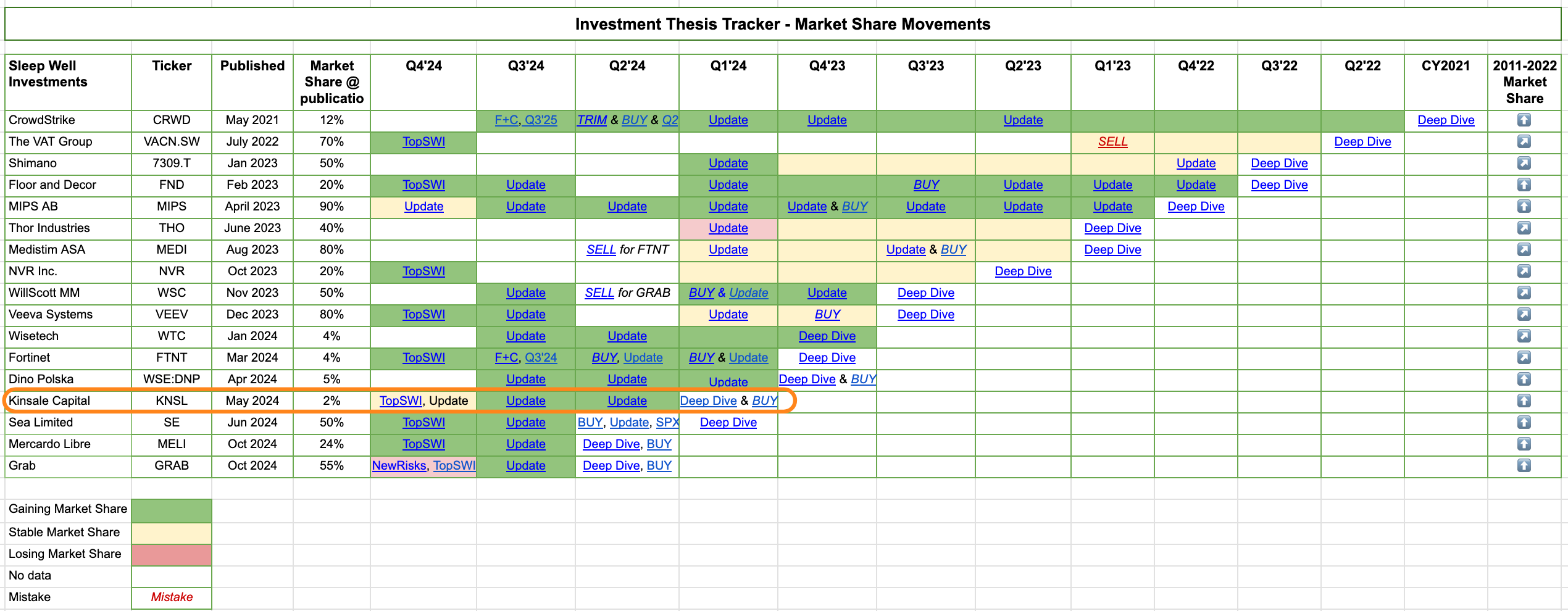
Task: Open MIPS AB Q4'24 Update link
Action: click(423, 207)
